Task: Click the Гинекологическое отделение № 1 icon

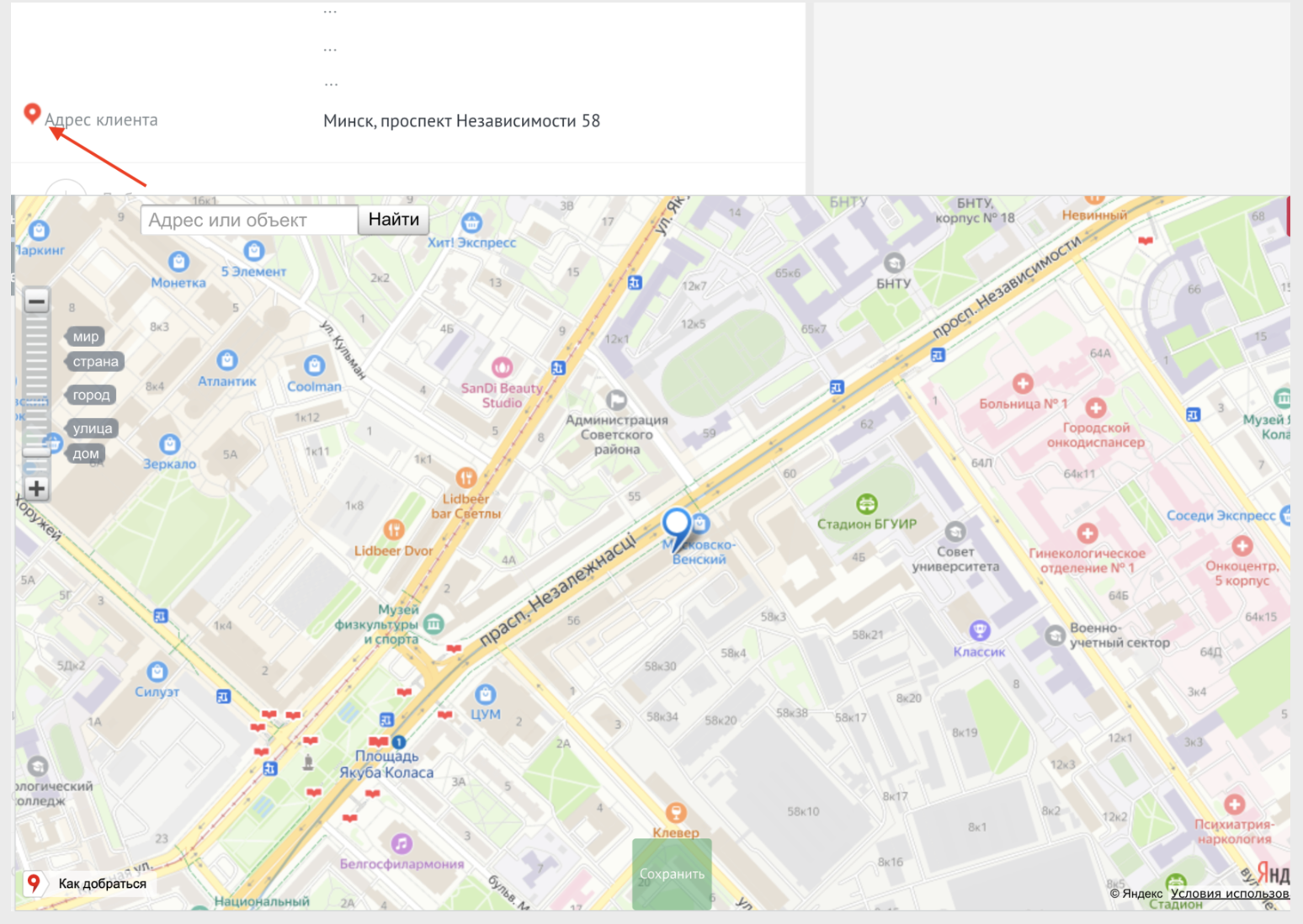Action: pos(1087,534)
